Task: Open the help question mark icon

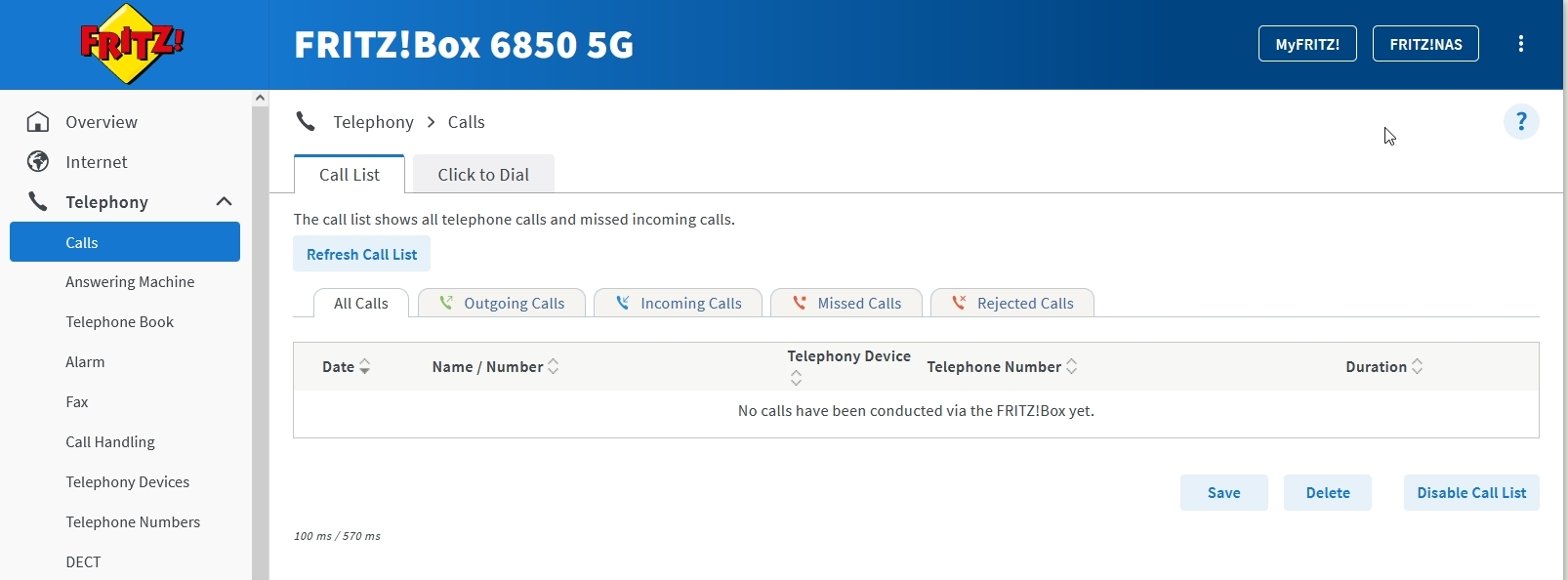Action: (x=1521, y=122)
